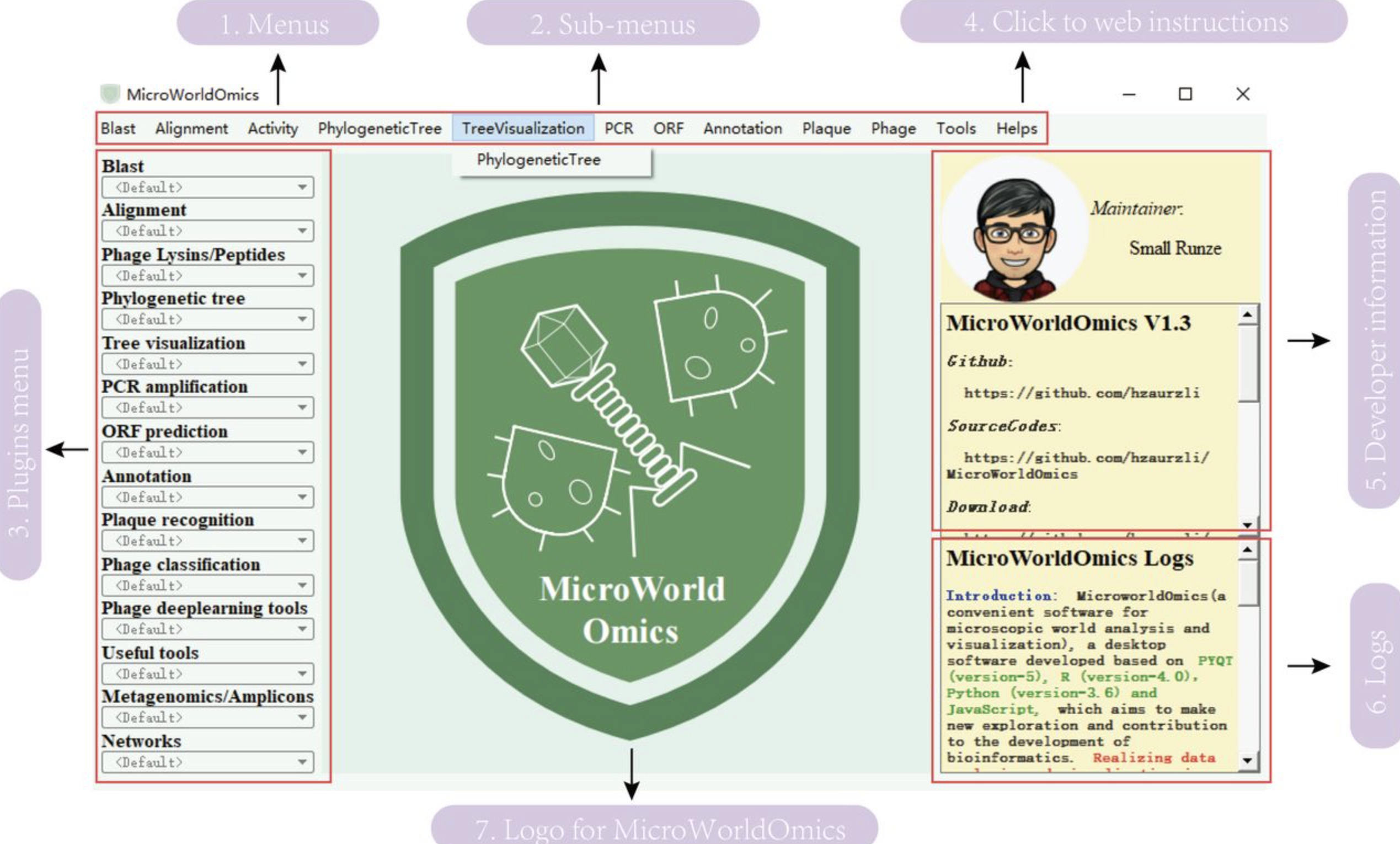1400x844 pixels.
Task: Expand the Phage Lysins/Peptides dropdown
Action: point(207,275)
